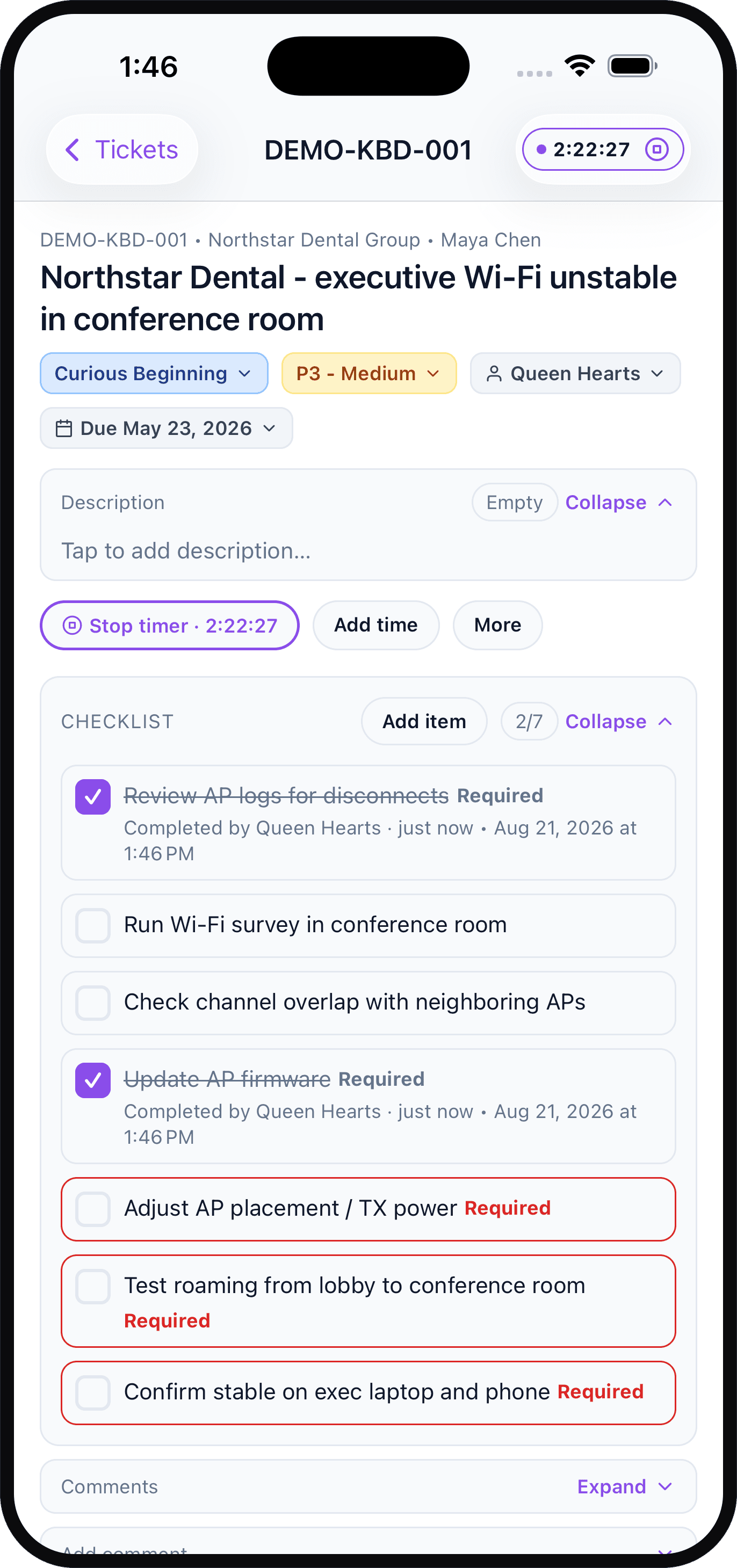Screen dimensions: 737x1568
Task: Tap the person icon in Queen Hearts chip
Action: [x=494, y=373]
